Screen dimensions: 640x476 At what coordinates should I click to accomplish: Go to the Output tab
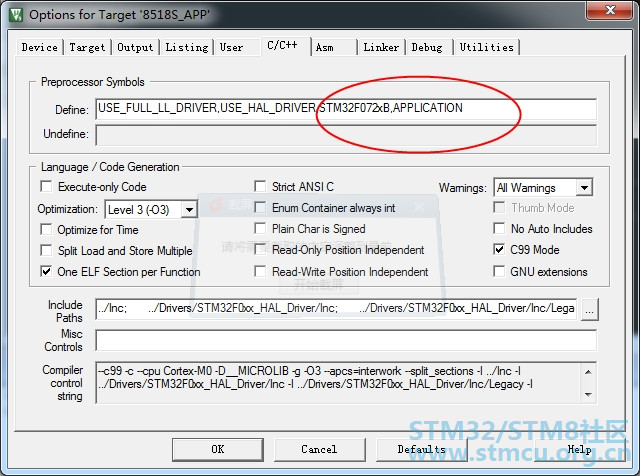[135, 47]
